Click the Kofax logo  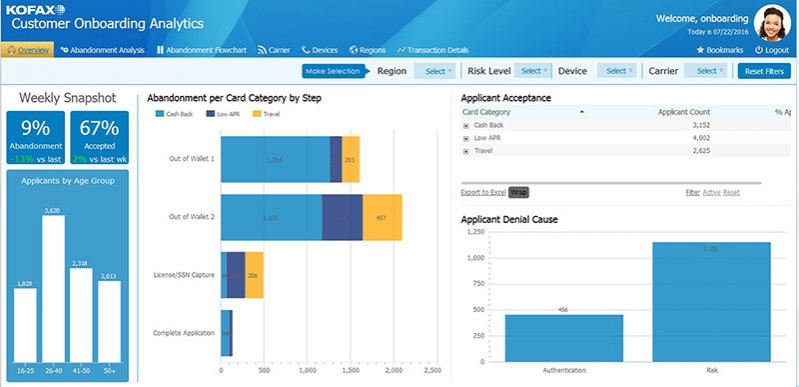click(x=36, y=9)
